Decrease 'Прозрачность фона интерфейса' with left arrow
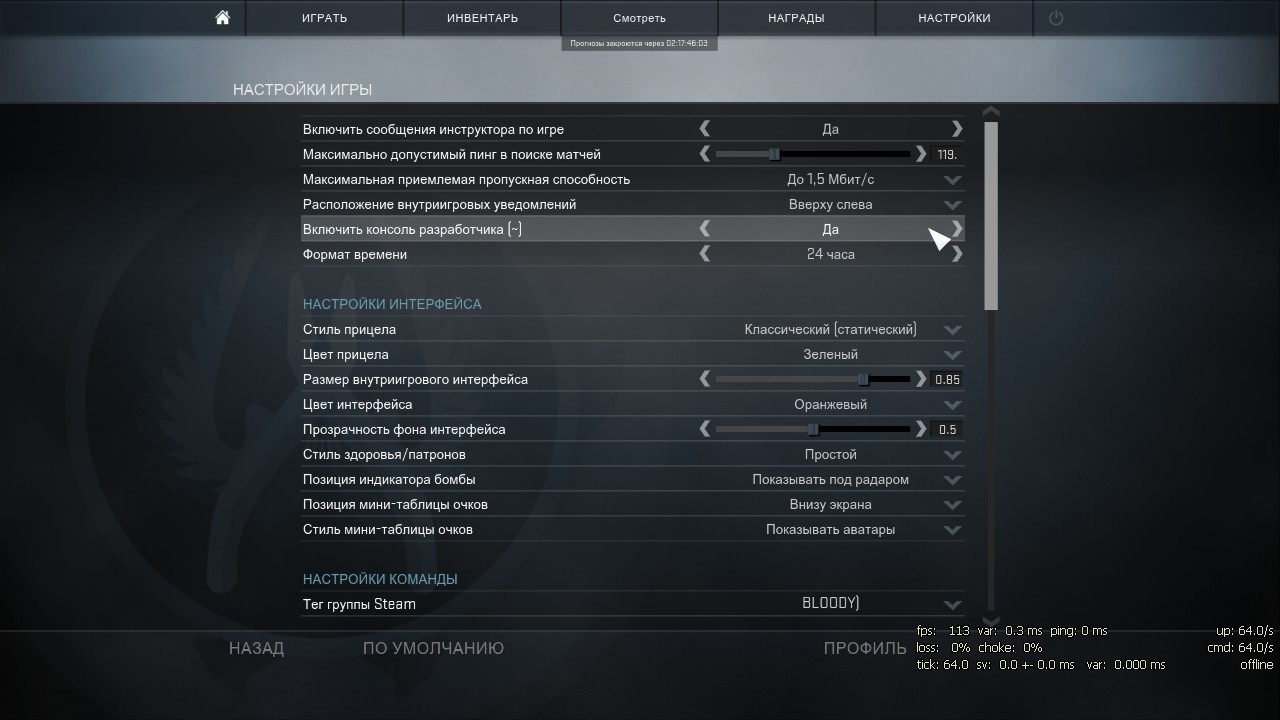 pyautogui.click(x=705, y=429)
